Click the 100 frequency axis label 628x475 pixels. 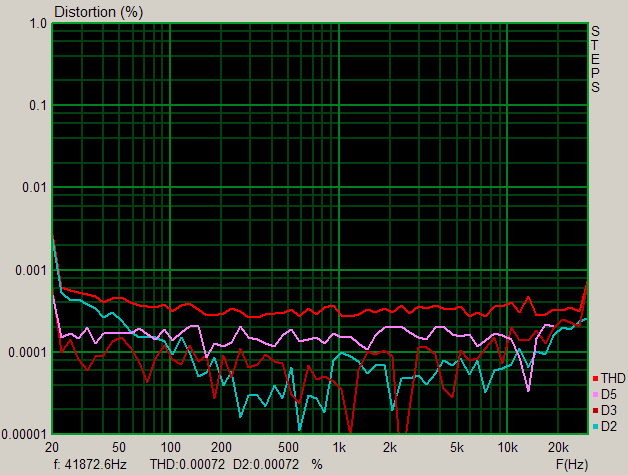pos(170,446)
